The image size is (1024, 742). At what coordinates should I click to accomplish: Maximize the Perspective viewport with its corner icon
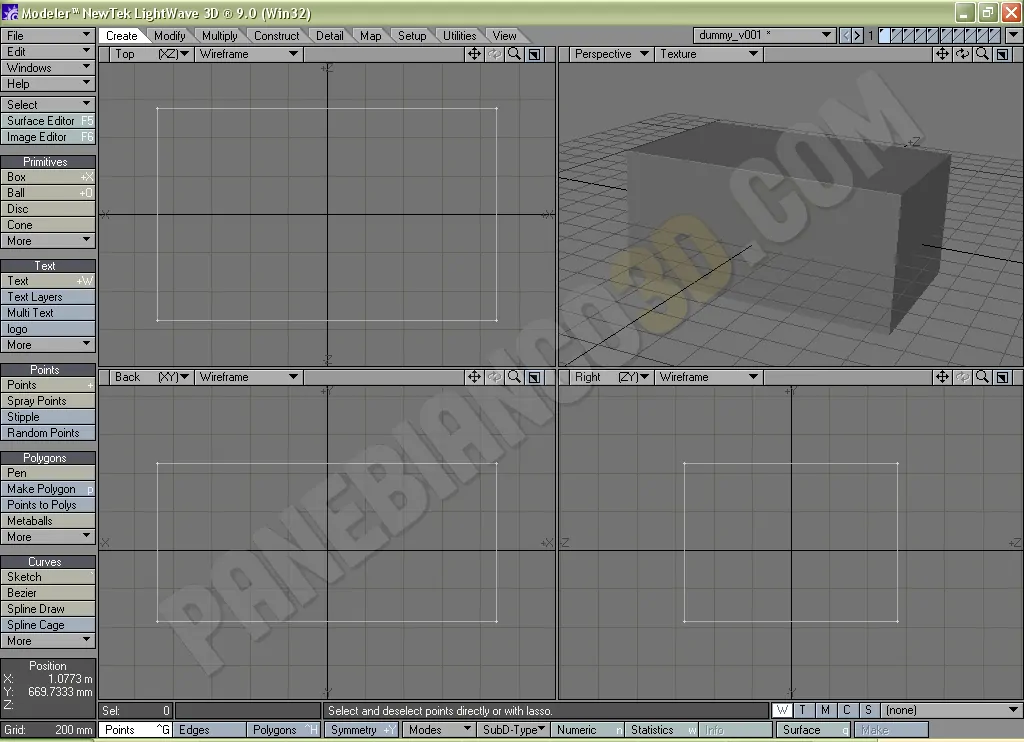point(1002,54)
